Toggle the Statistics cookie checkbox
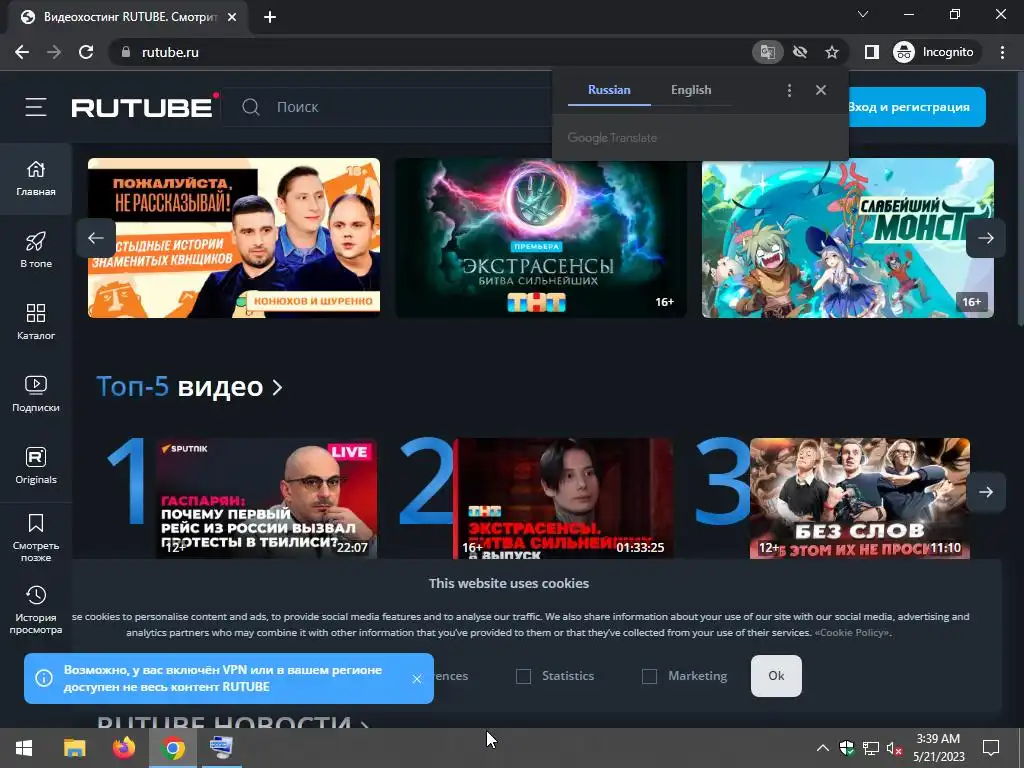The width and height of the screenshot is (1024, 768). coord(523,677)
